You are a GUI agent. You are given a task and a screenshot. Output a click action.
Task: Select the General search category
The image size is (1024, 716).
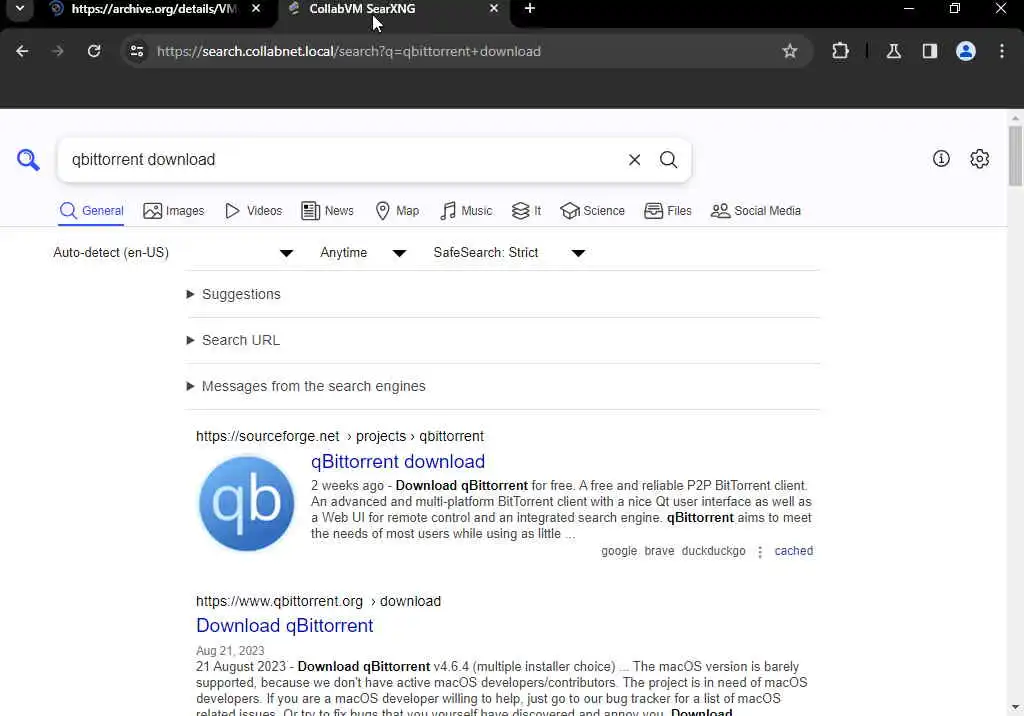click(91, 211)
